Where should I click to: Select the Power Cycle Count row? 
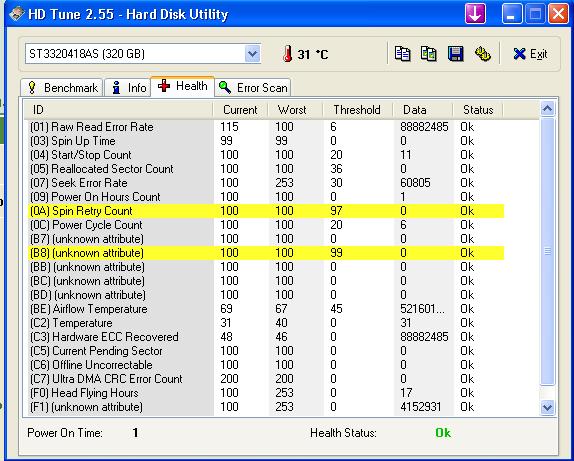[x=266, y=225]
